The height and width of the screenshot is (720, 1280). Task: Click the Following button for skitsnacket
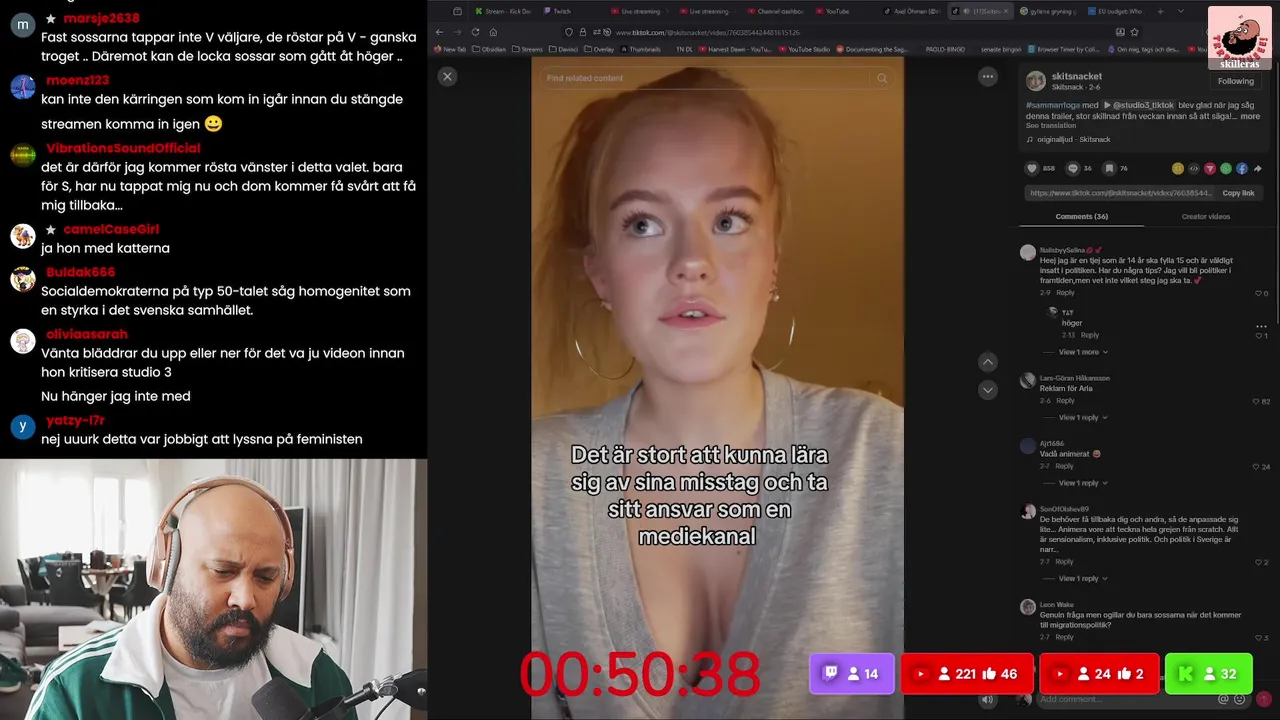[1236, 81]
